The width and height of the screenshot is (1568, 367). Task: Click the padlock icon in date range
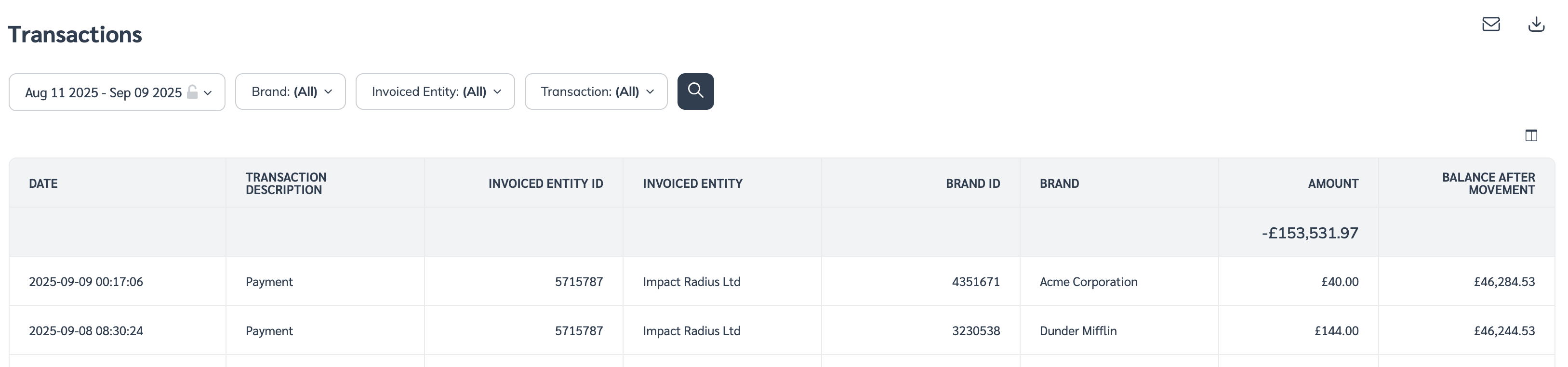[192, 92]
